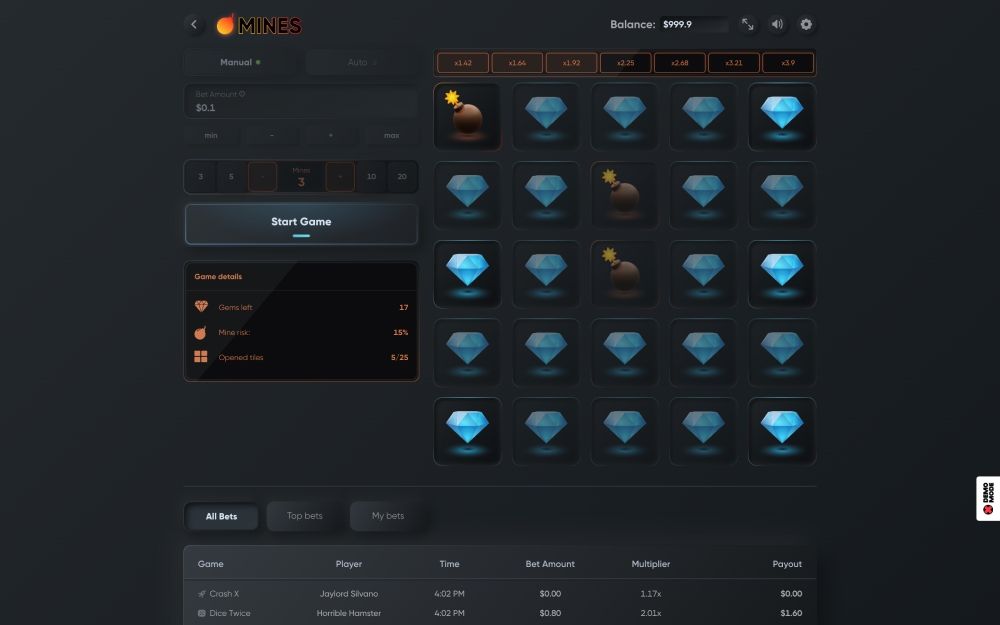This screenshot has height=625, width=1000.
Task: Increase mines count with the orange-outlined plus
Action: (340, 177)
